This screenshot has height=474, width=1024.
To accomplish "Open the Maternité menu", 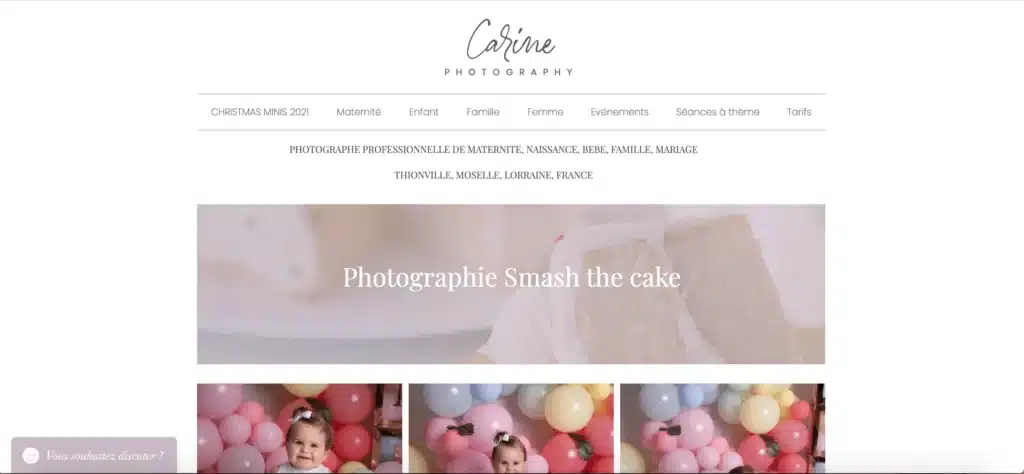I will [x=359, y=112].
